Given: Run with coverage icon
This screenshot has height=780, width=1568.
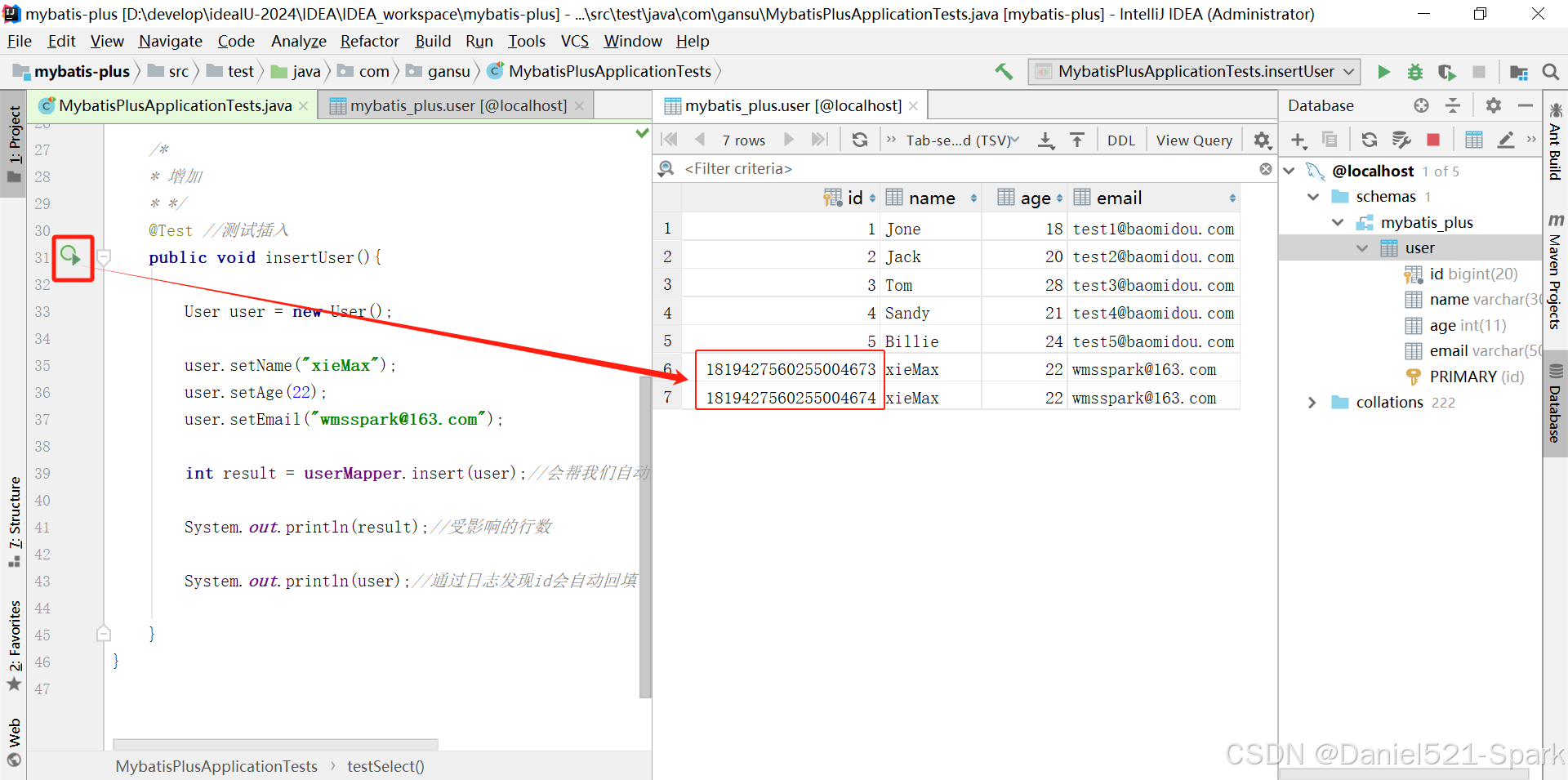Looking at the screenshot, I should [1446, 72].
